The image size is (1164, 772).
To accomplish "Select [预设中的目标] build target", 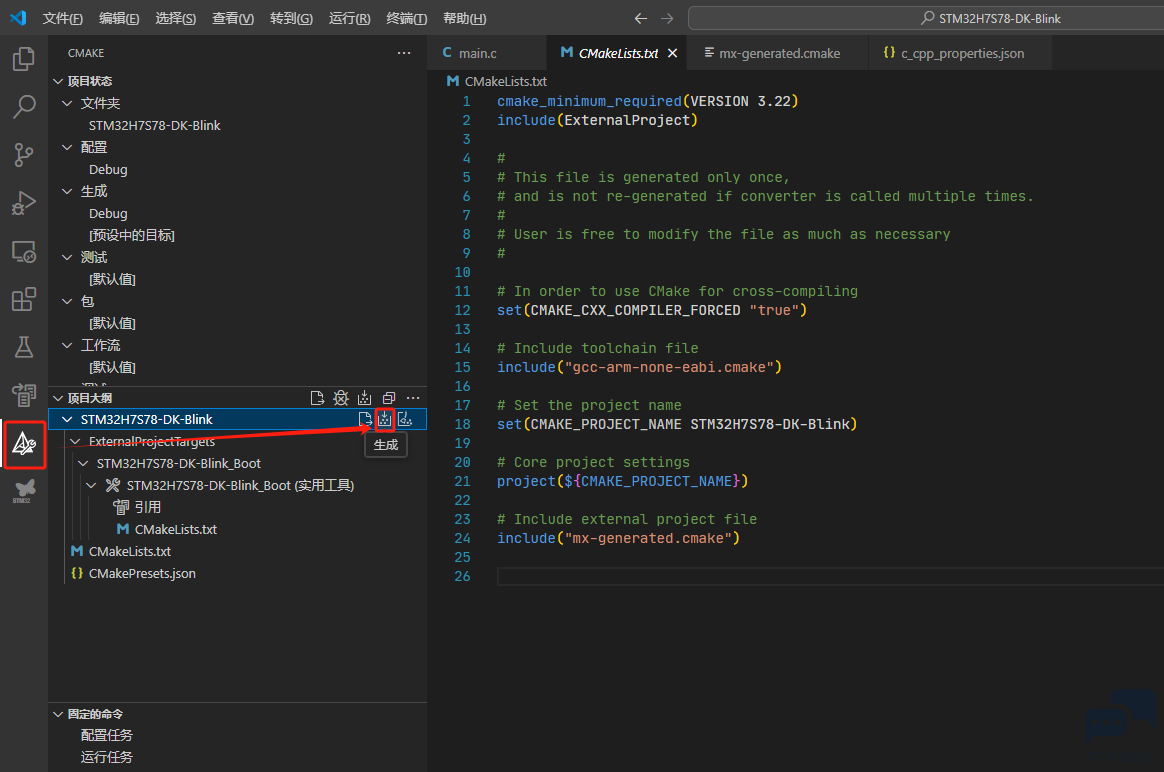I will [x=131, y=235].
